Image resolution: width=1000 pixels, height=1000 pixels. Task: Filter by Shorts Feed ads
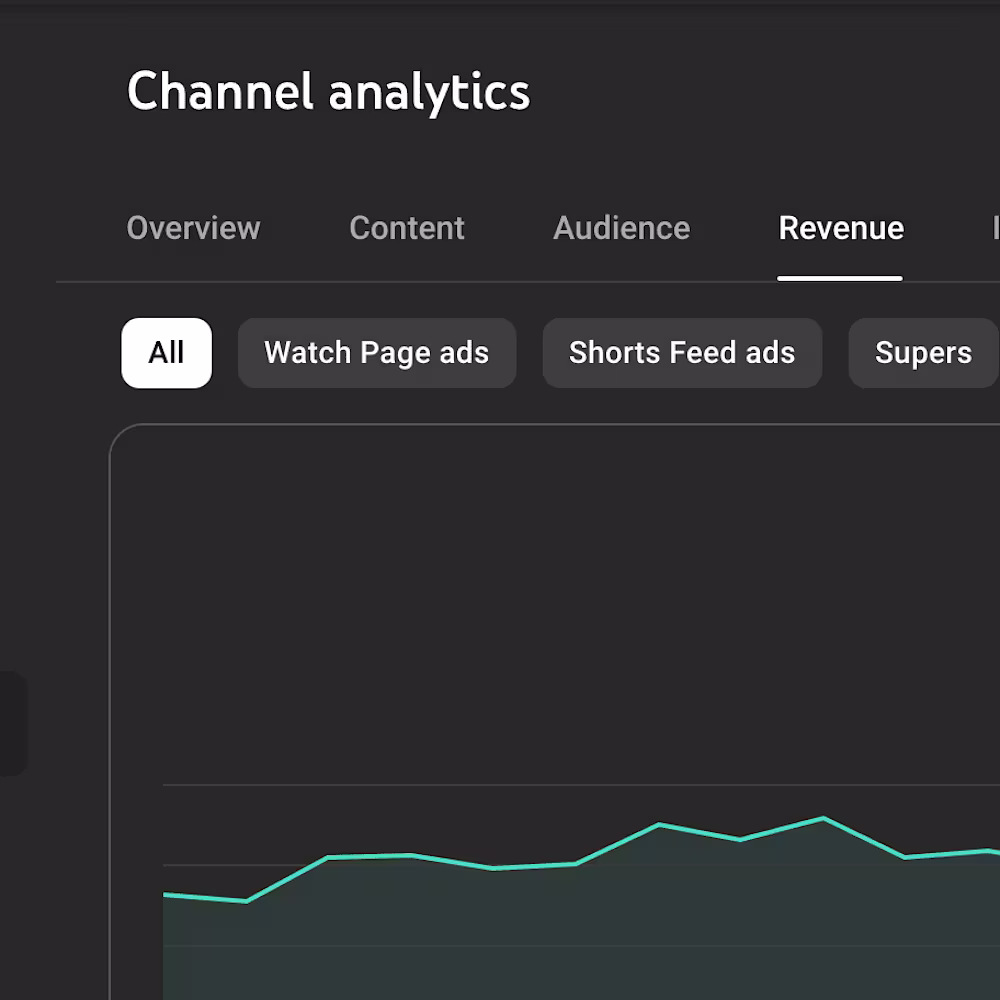pos(682,353)
